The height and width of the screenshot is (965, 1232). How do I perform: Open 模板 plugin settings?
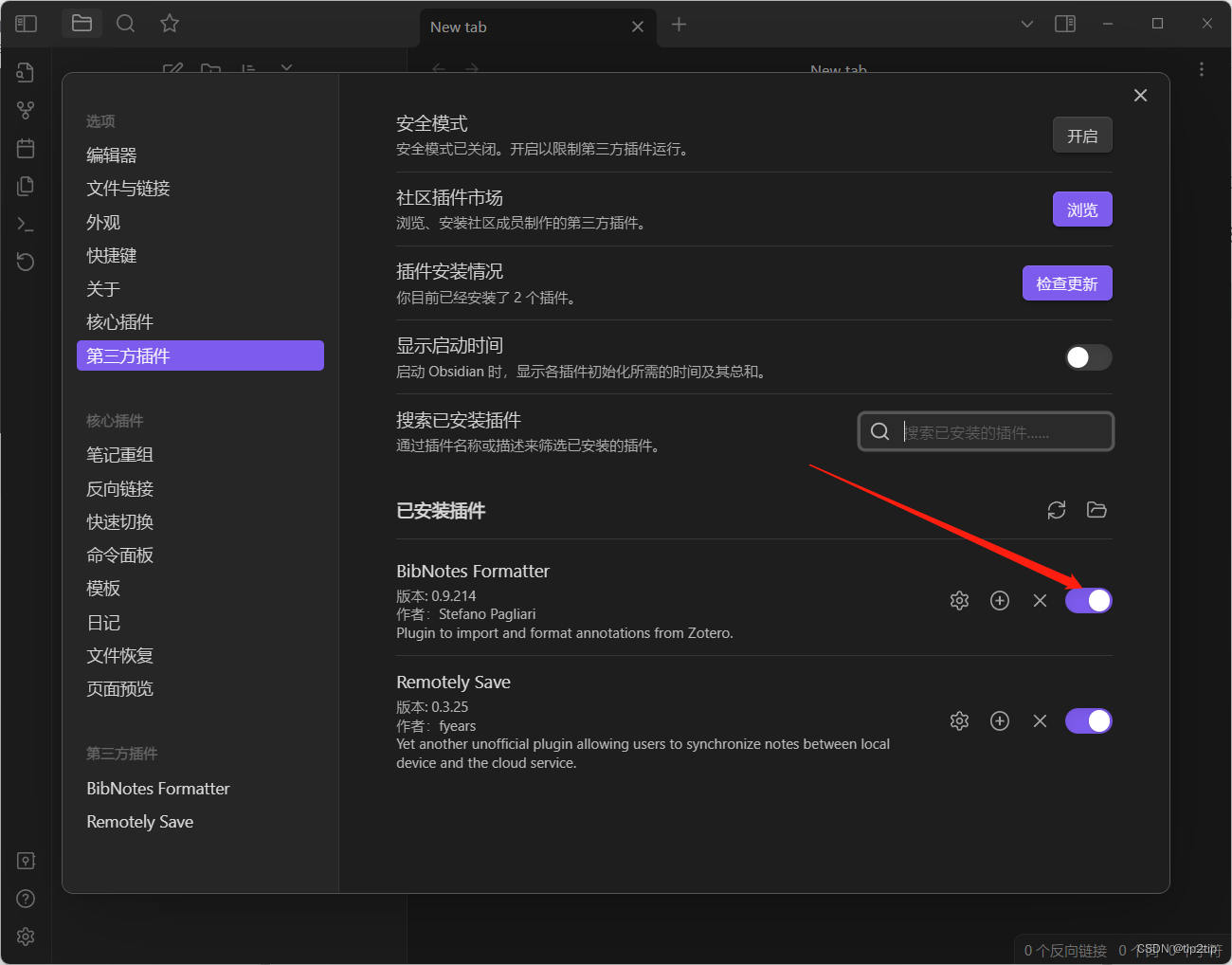point(200,589)
